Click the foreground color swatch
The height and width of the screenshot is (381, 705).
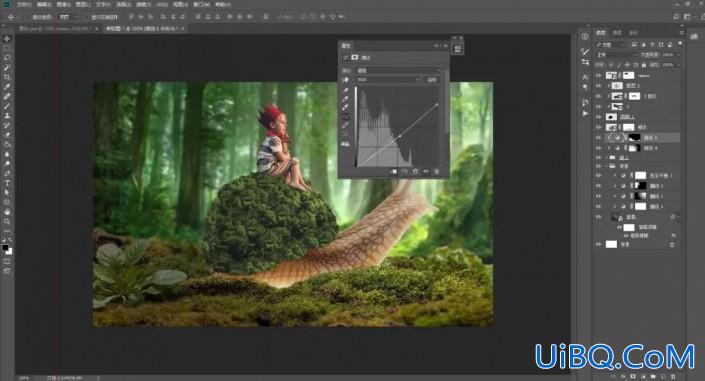click(5, 247)
